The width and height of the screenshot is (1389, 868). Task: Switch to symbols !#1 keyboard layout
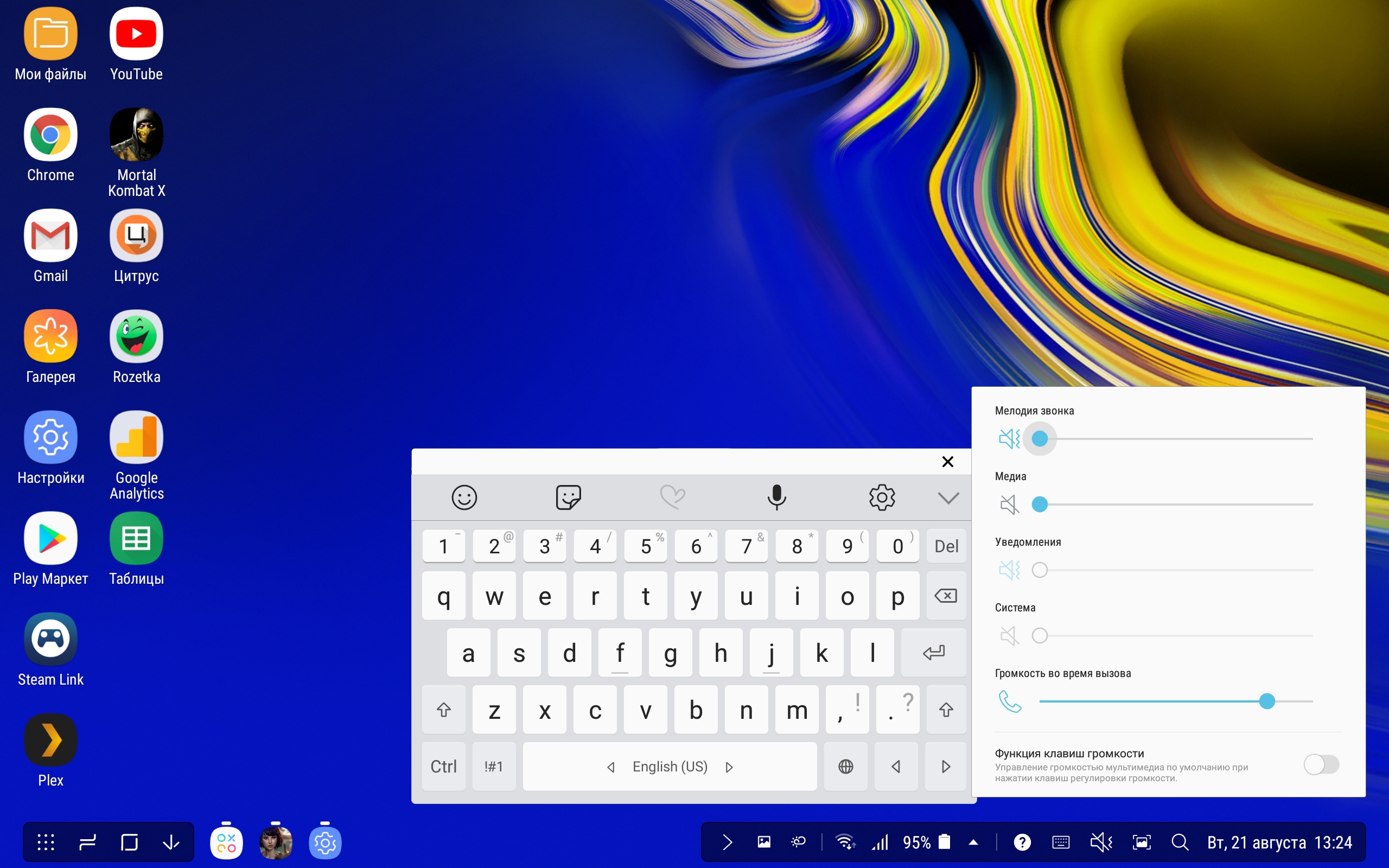pyautogui.click(x=494, y=767)
